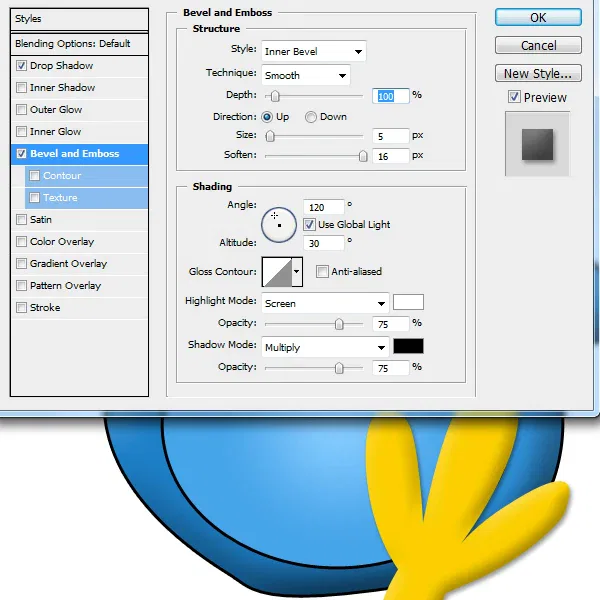Click the black Shadow Mode color swatch

[408, 346]
